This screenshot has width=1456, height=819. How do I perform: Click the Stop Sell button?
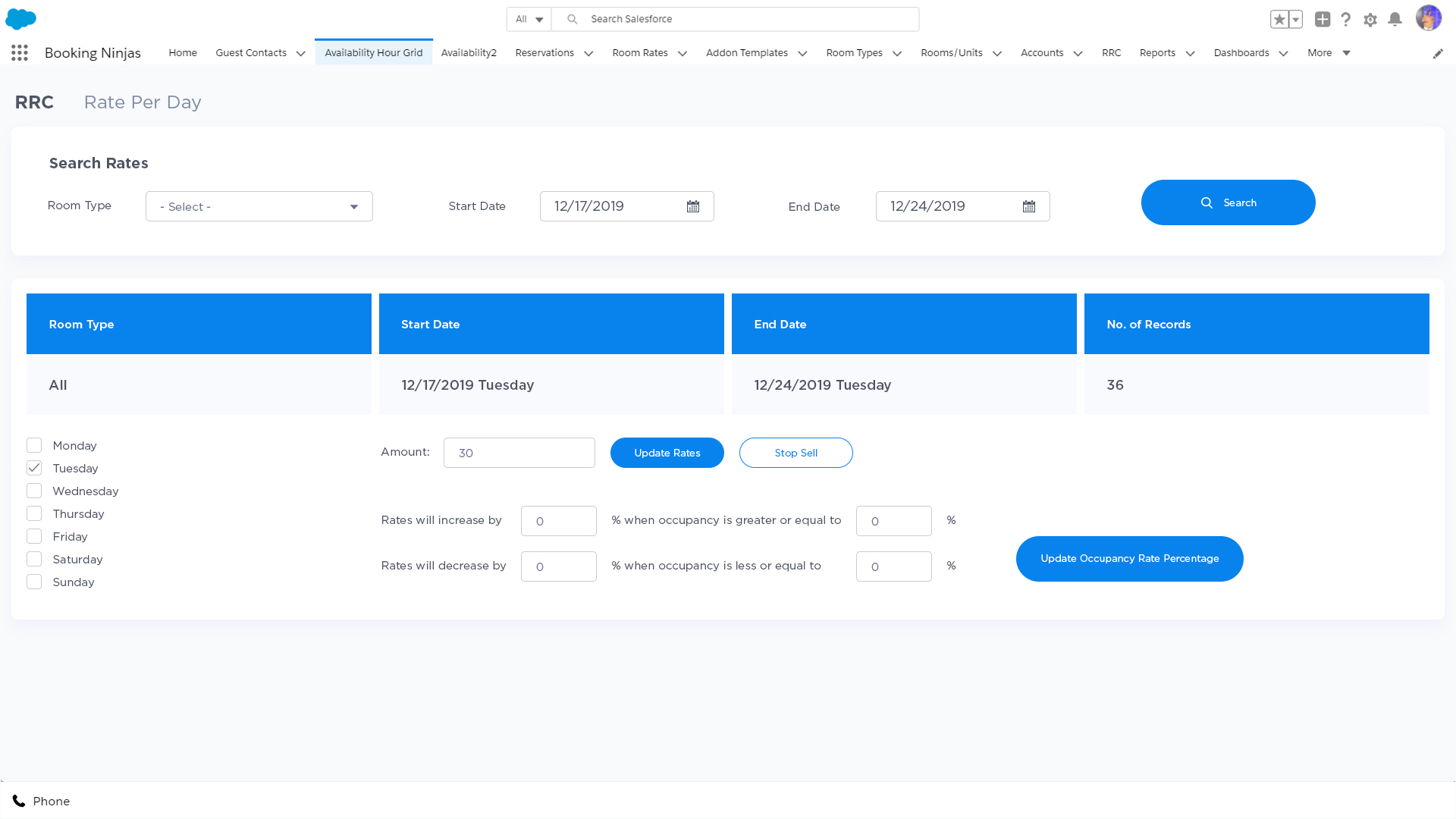[x=796, y=453]
